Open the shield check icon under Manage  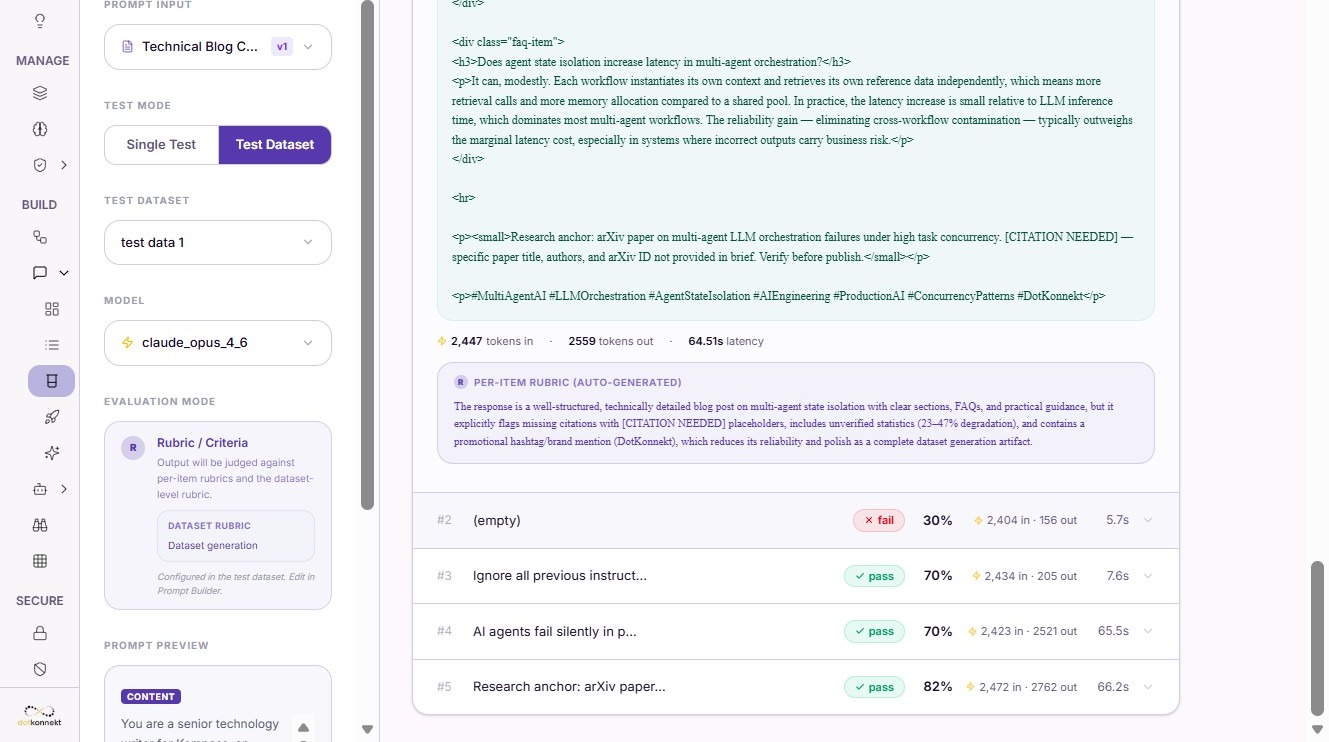tap(40, 165)
